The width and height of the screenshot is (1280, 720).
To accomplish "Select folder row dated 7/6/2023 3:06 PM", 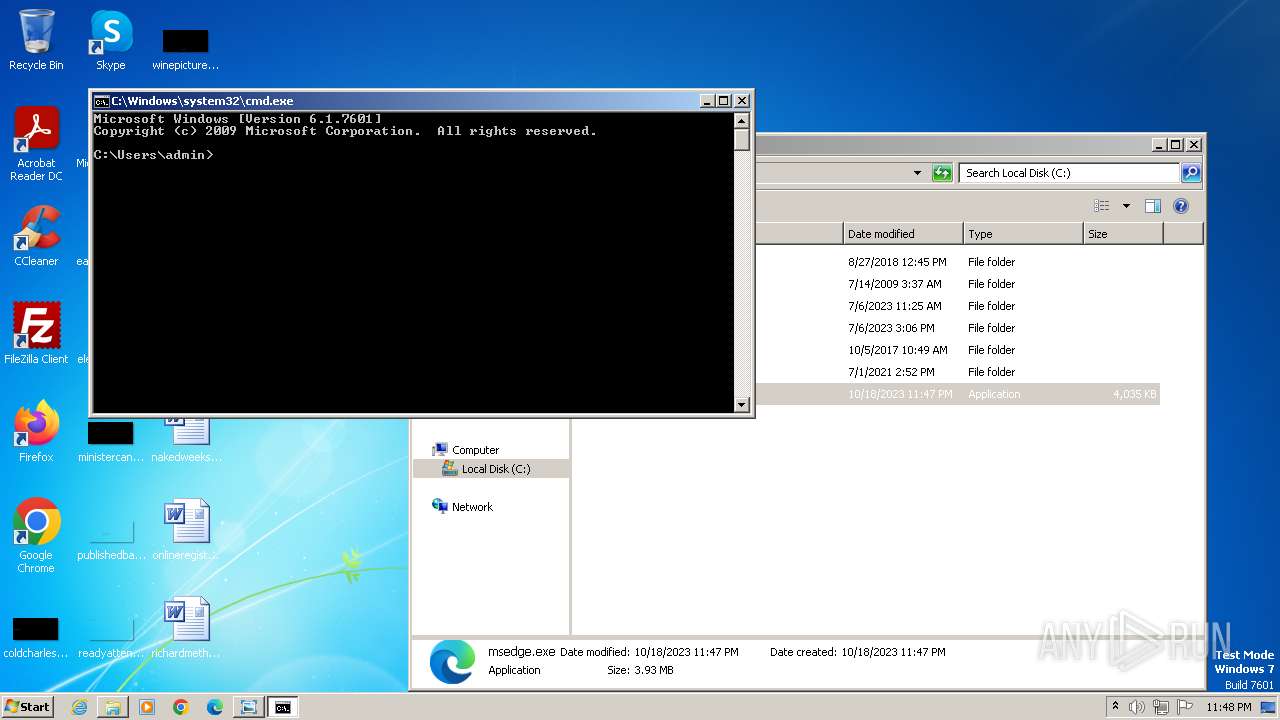I will [x=956, y=328].
